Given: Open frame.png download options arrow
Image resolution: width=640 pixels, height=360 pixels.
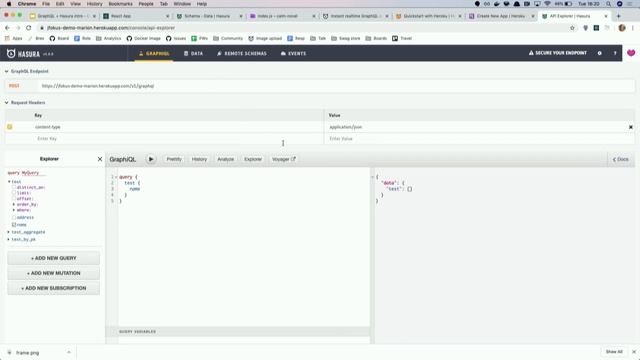Looking at the screenshot, I should pyautogui.click(x=69, y=352).
